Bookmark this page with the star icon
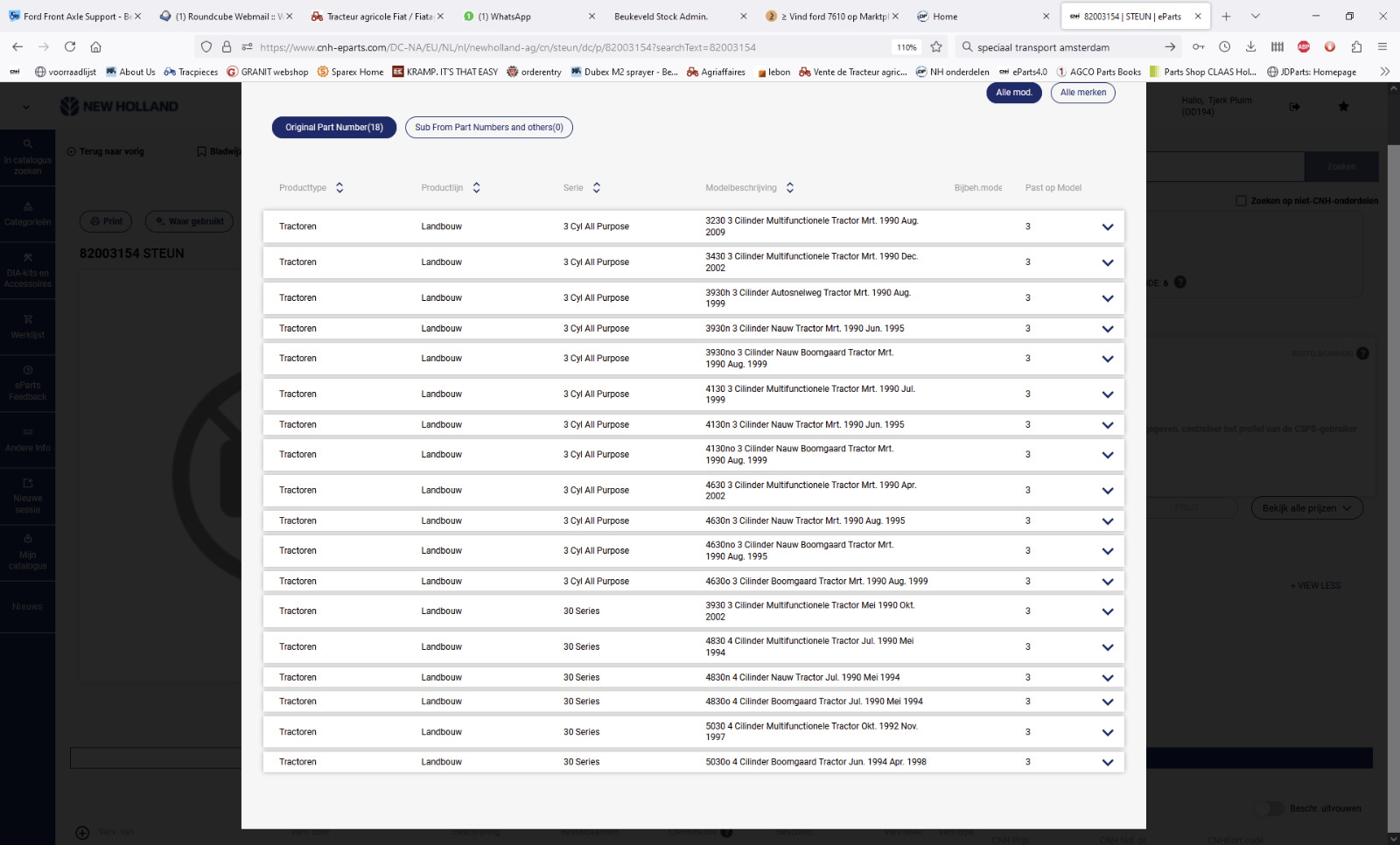 click(936, 47)
